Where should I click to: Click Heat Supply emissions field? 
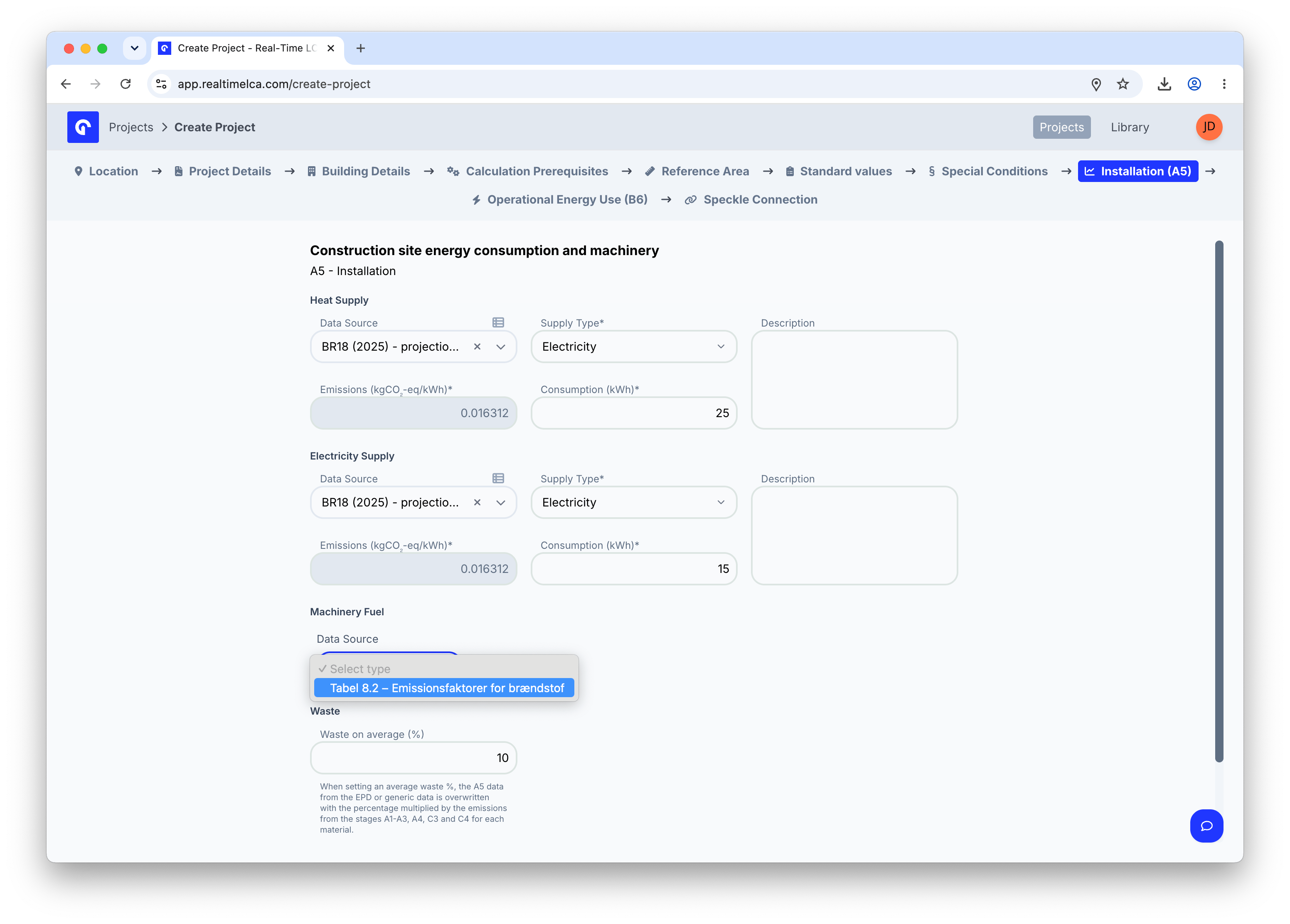point(413,413)
